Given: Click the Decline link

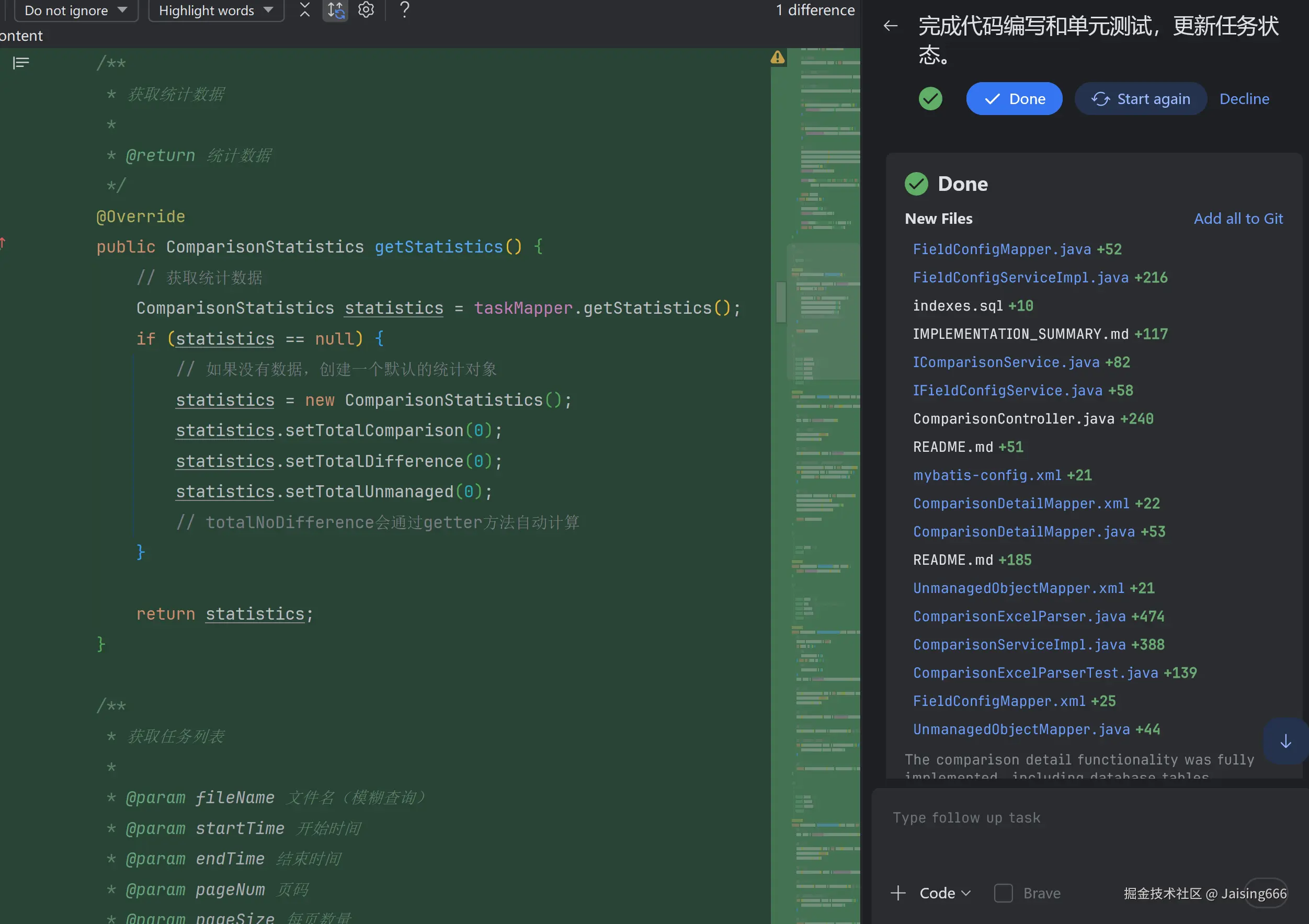Looking at the screenshot, I should 1244,99.
